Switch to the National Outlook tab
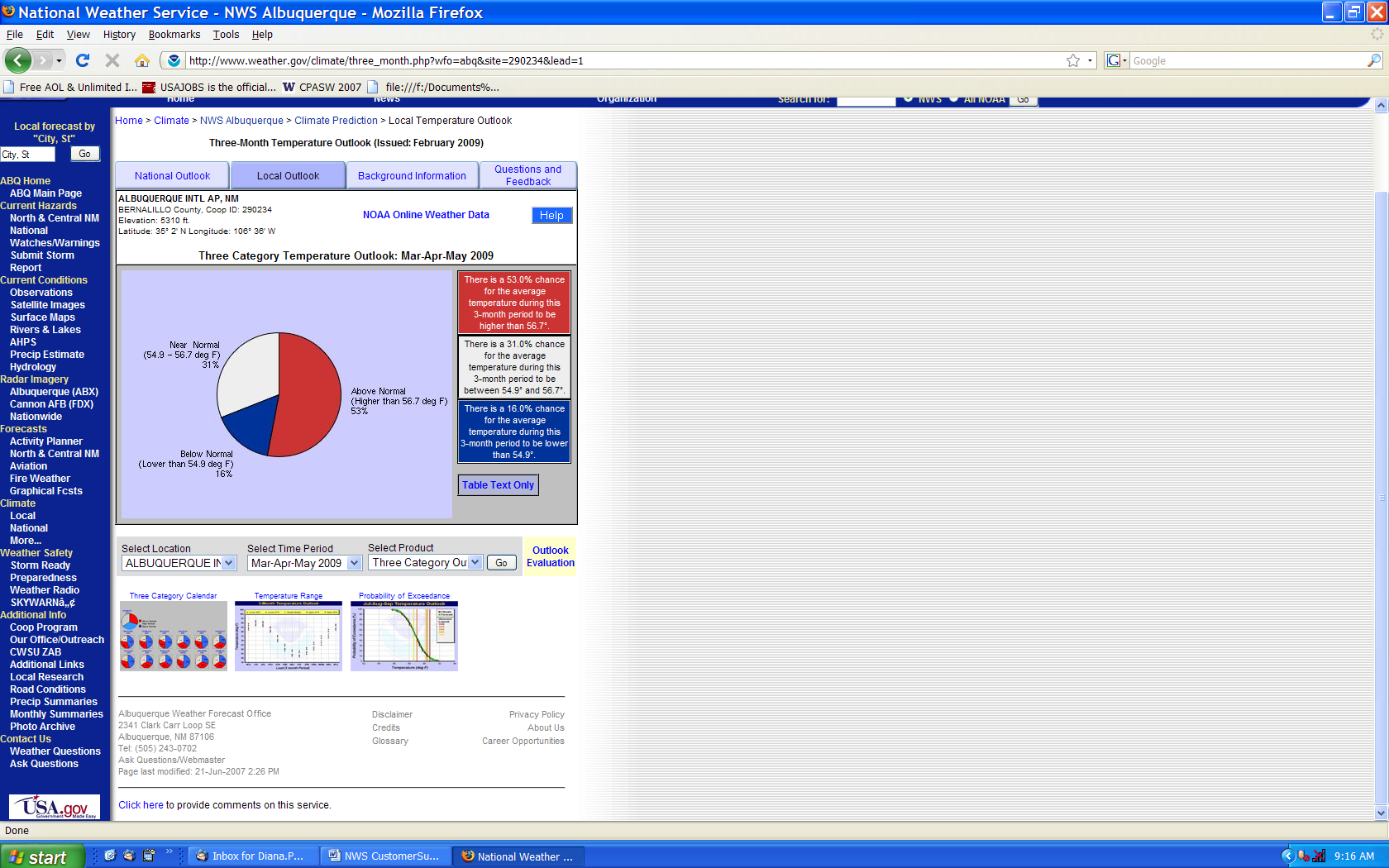 click(x=172, y=176)
